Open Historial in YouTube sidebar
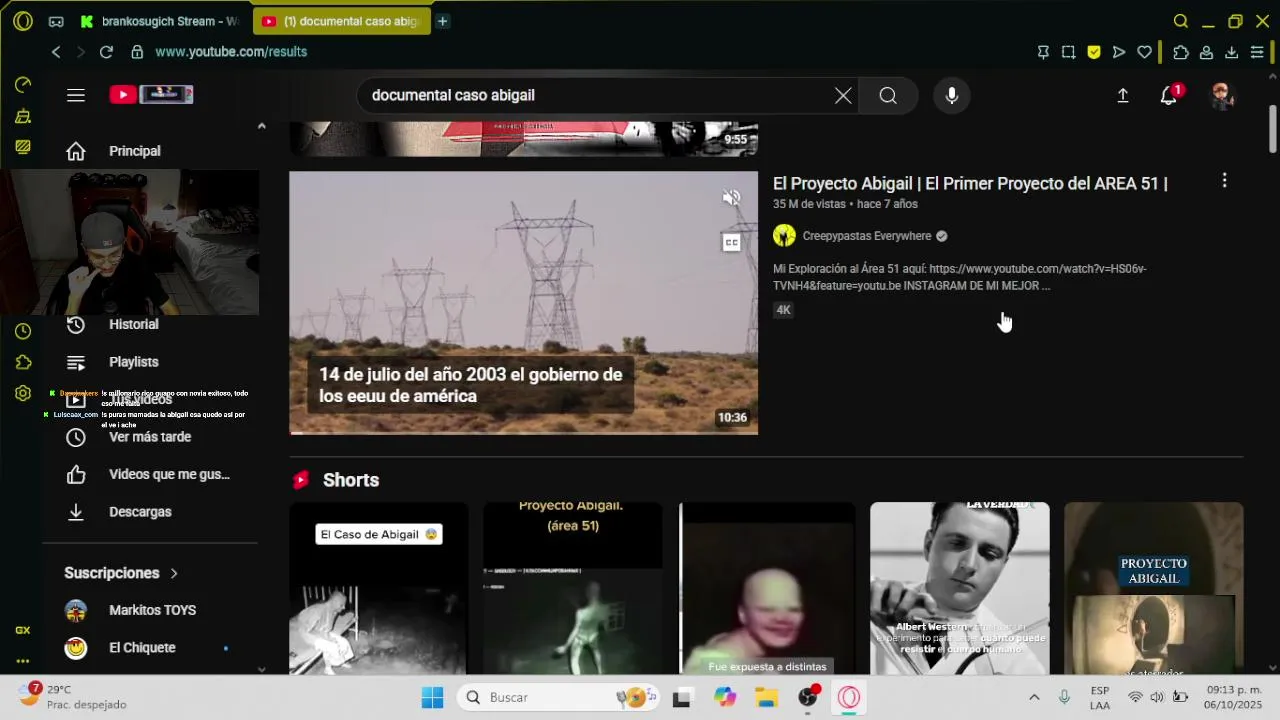The height and width of the screenshot is (720, 1280). 150,324
